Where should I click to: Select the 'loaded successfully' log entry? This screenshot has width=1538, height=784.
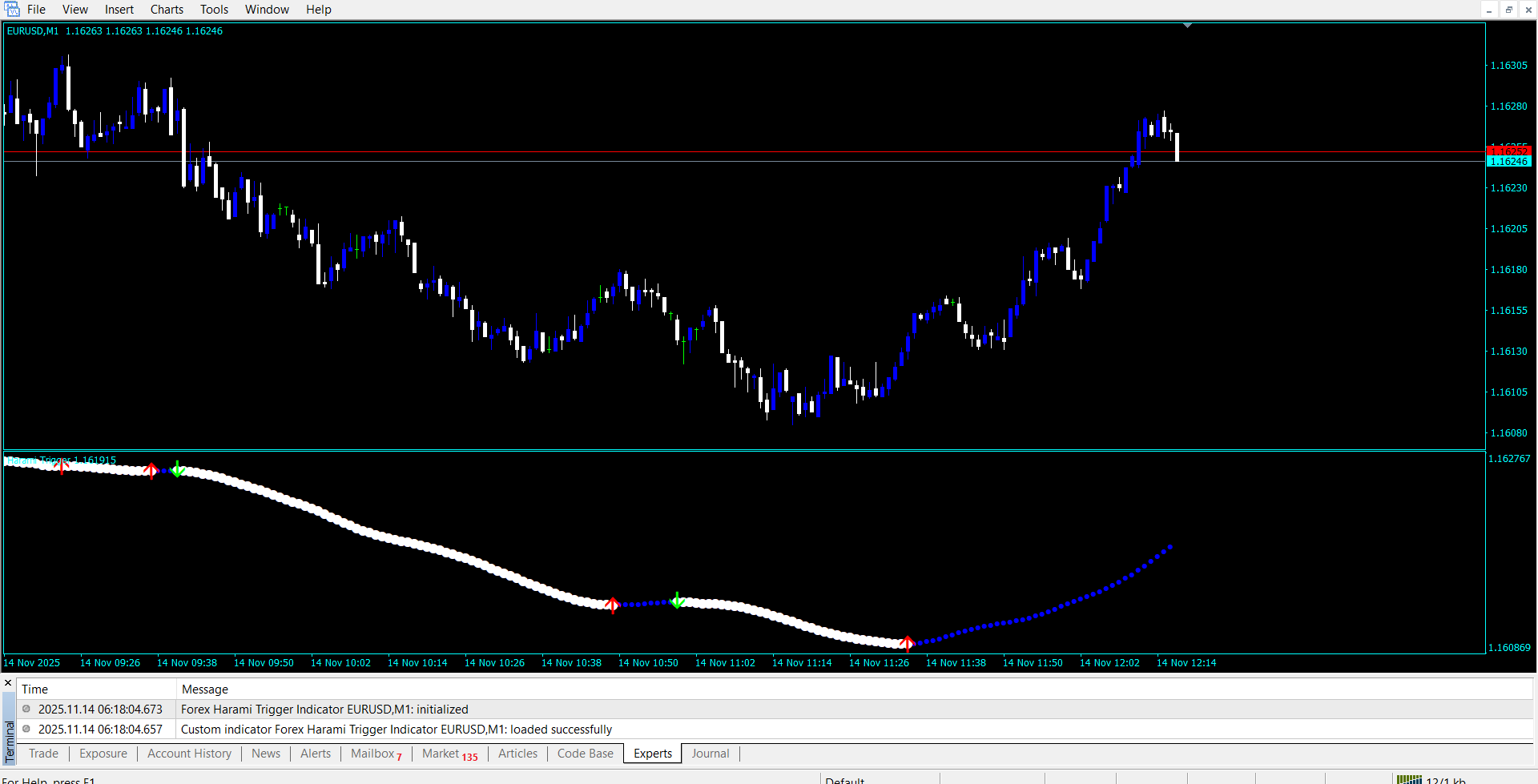coord(396,730)
